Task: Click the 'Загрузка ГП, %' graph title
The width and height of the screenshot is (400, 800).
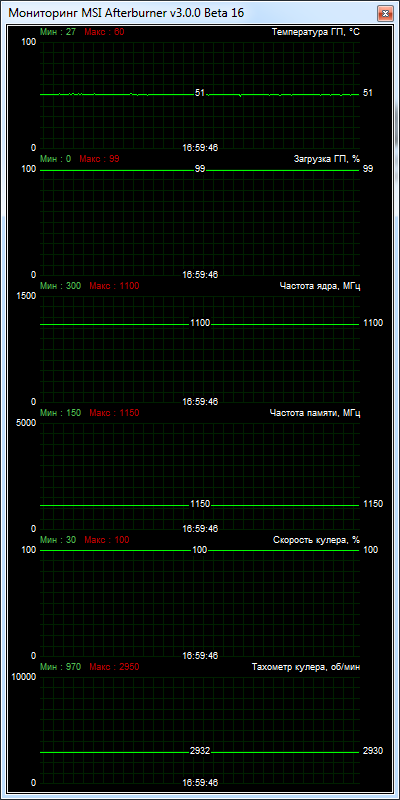Action: 327,159
